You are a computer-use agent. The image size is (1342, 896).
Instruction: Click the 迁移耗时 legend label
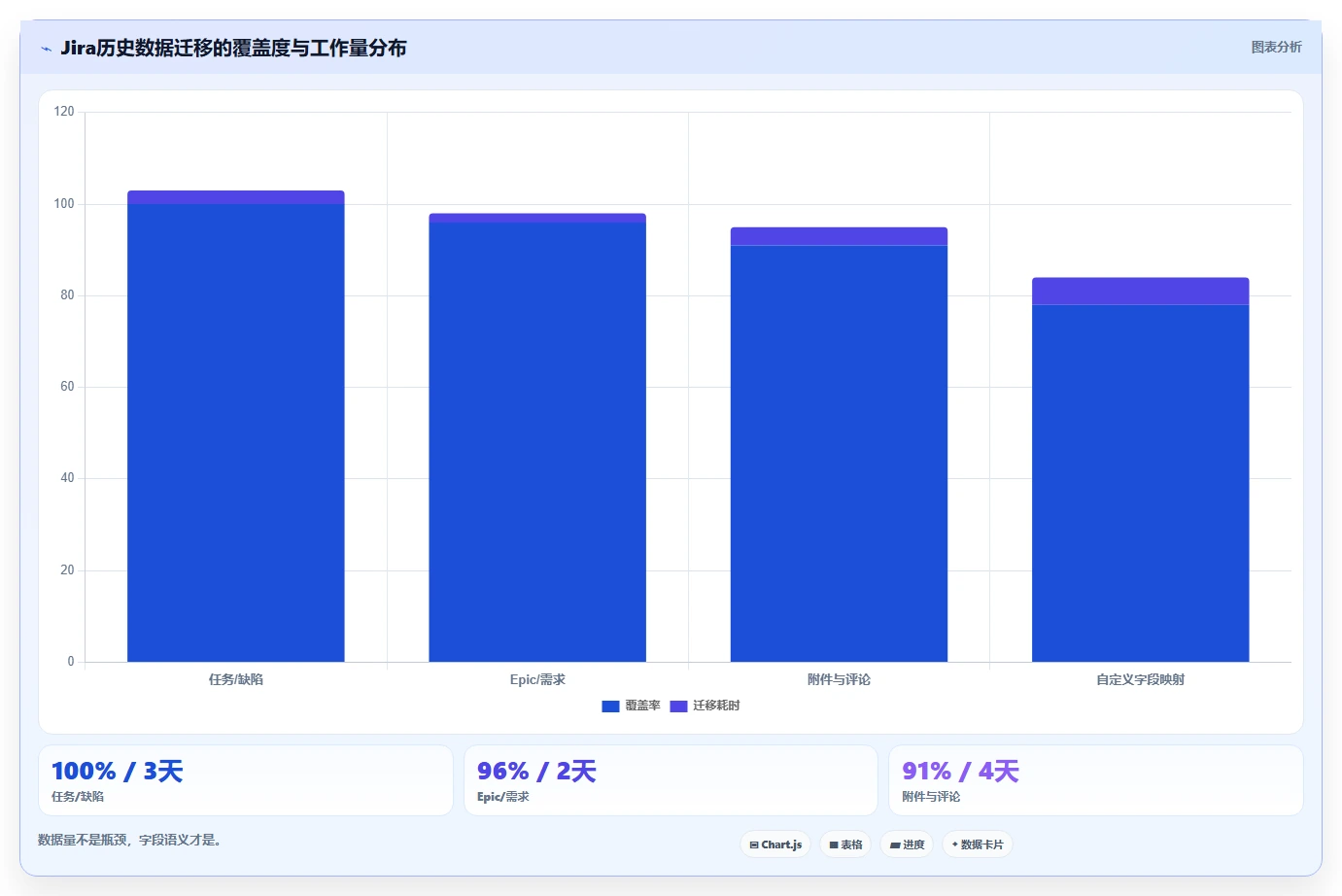[716, 706]
